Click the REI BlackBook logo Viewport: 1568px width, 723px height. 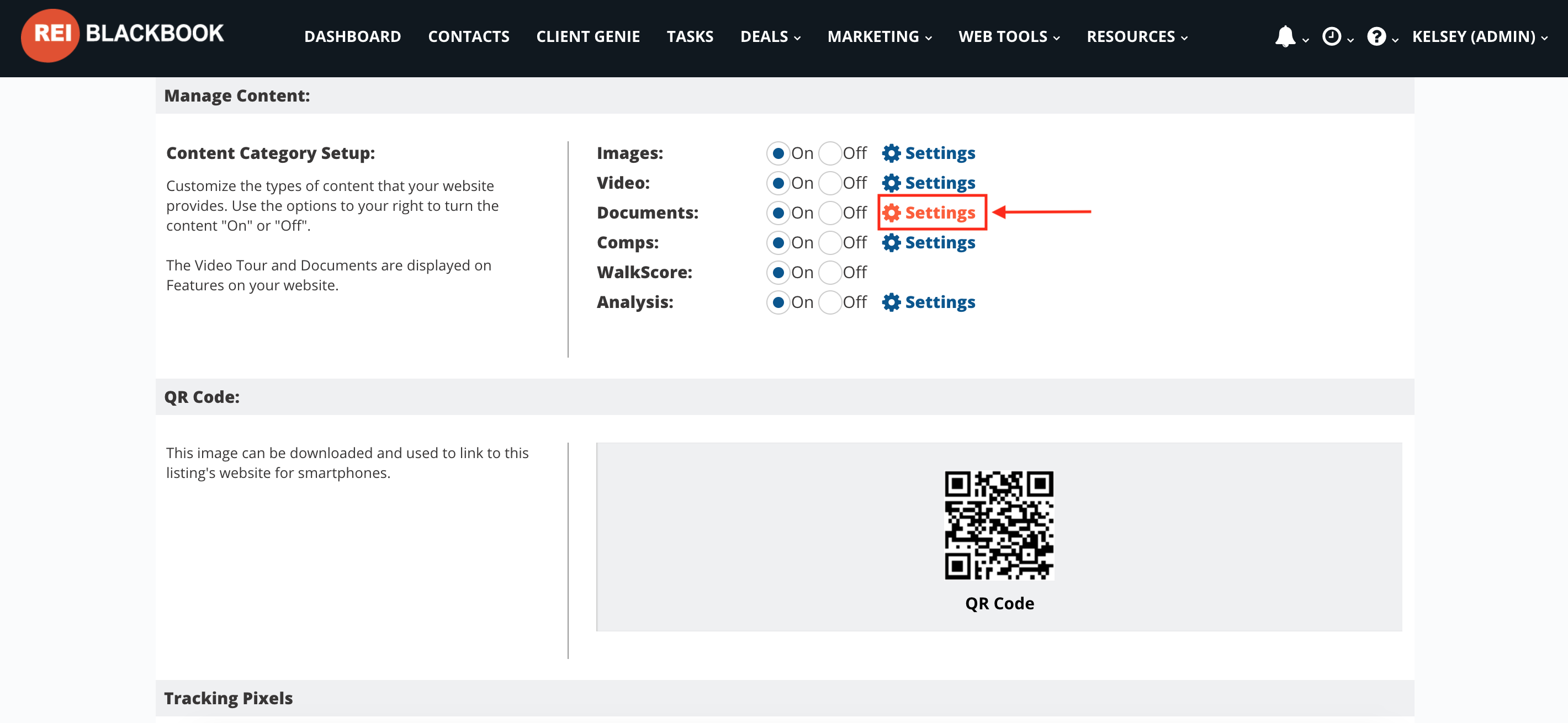(123, 35)
